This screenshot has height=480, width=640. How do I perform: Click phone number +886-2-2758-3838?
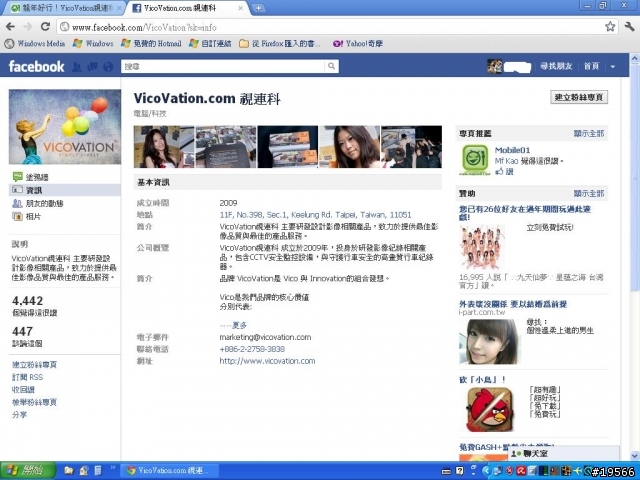pyautogui.click(x=252, y=349)
